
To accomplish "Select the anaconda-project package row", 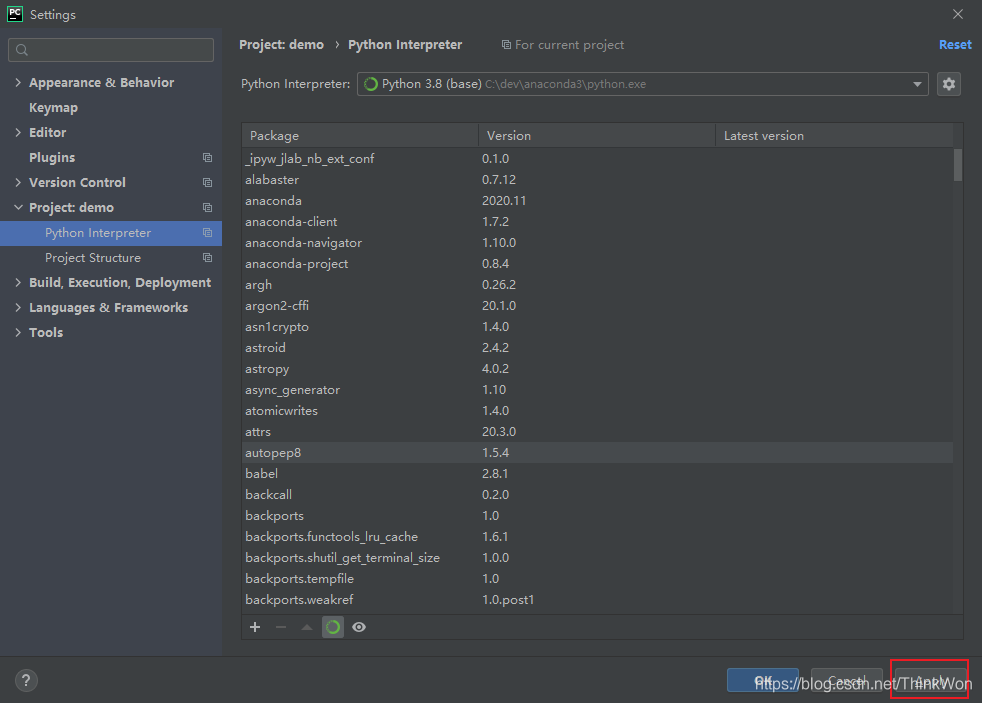I will click(x=597, y=264).
